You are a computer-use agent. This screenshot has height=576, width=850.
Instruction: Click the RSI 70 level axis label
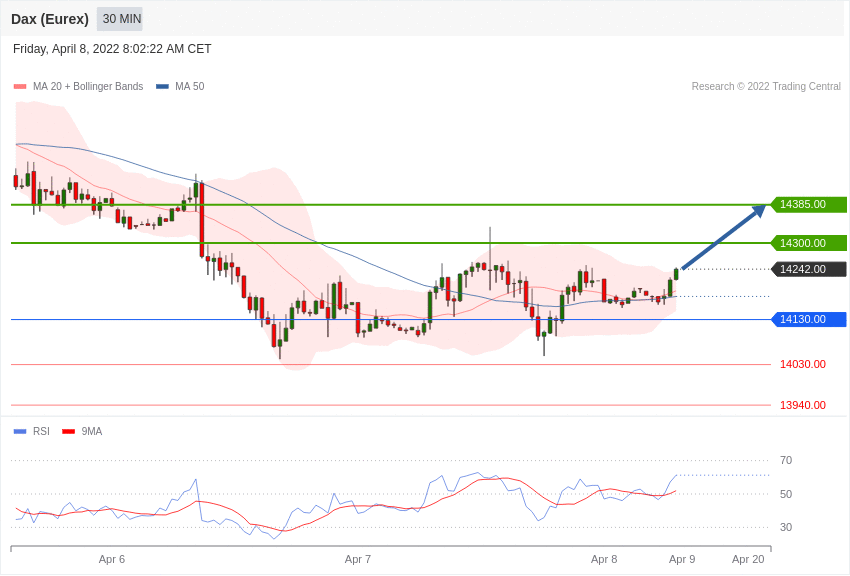pyautogui.click(x=786, y=461)
